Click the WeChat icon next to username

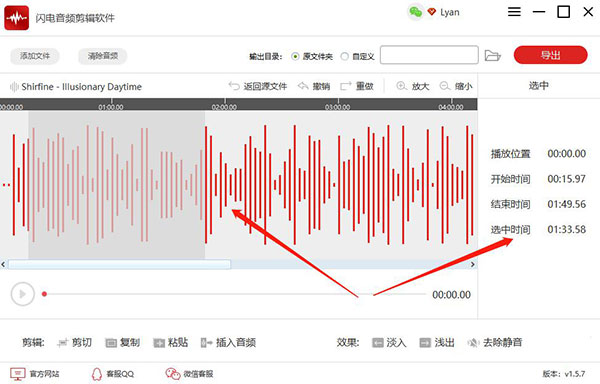coord(416,12)
